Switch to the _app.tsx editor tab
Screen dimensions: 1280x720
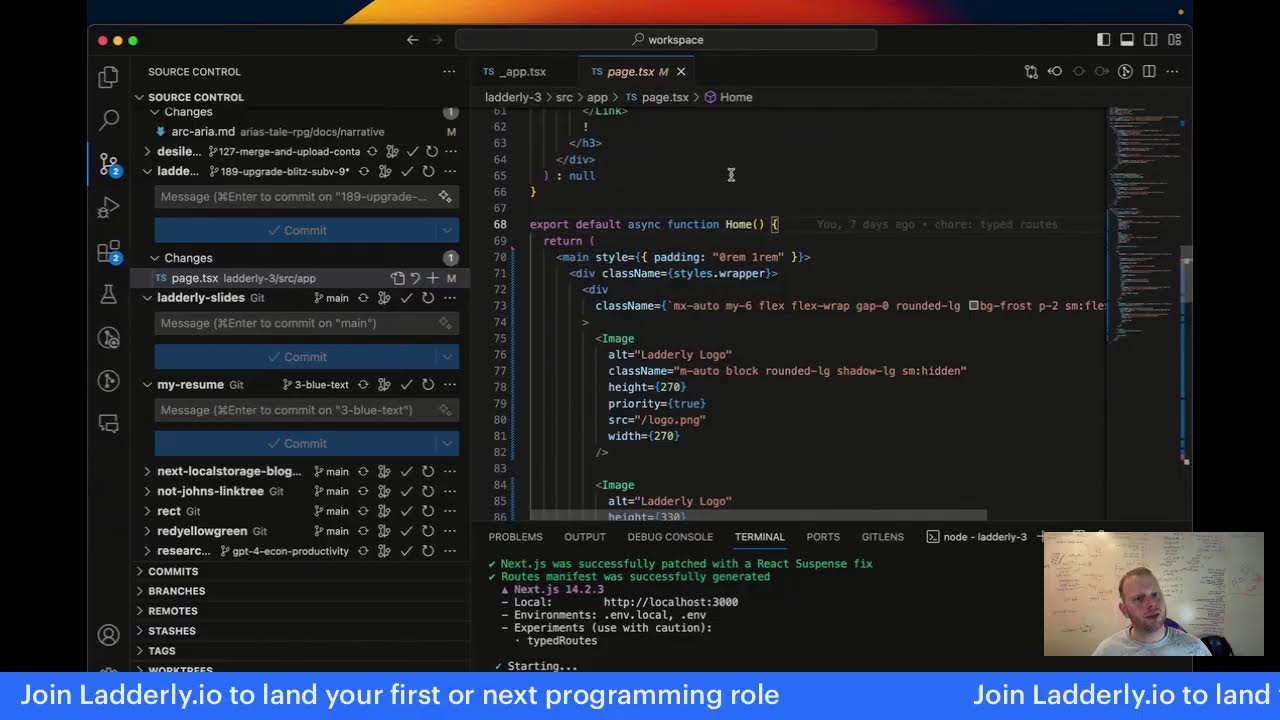(x=522, y=72)
